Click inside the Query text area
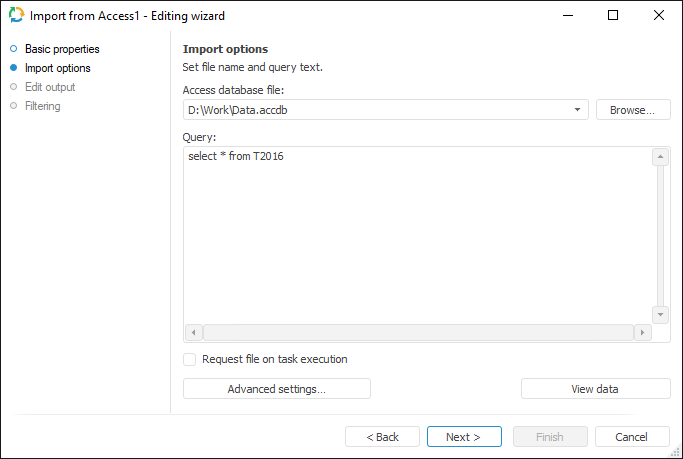The height and width of the screenshot is (459, 683). click(415, 235)
